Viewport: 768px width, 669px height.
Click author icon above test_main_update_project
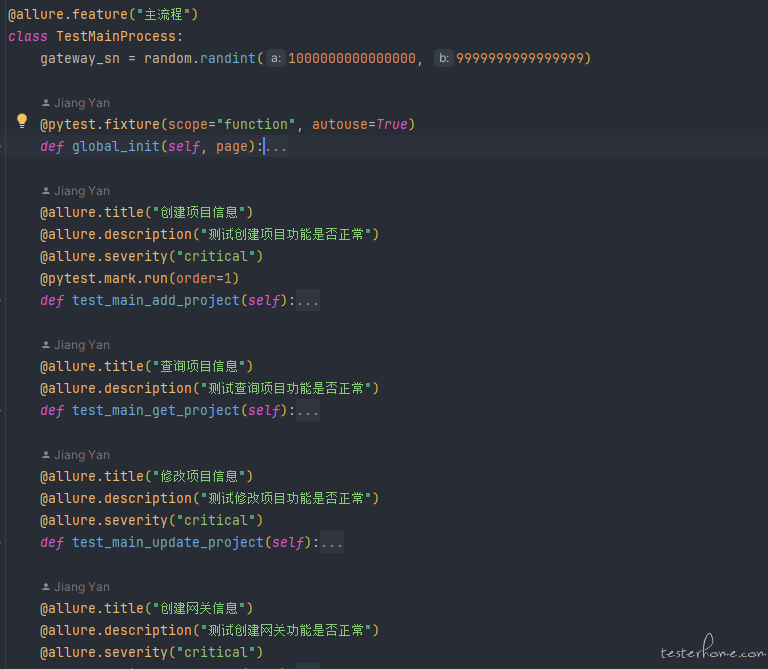click(46, 455)
